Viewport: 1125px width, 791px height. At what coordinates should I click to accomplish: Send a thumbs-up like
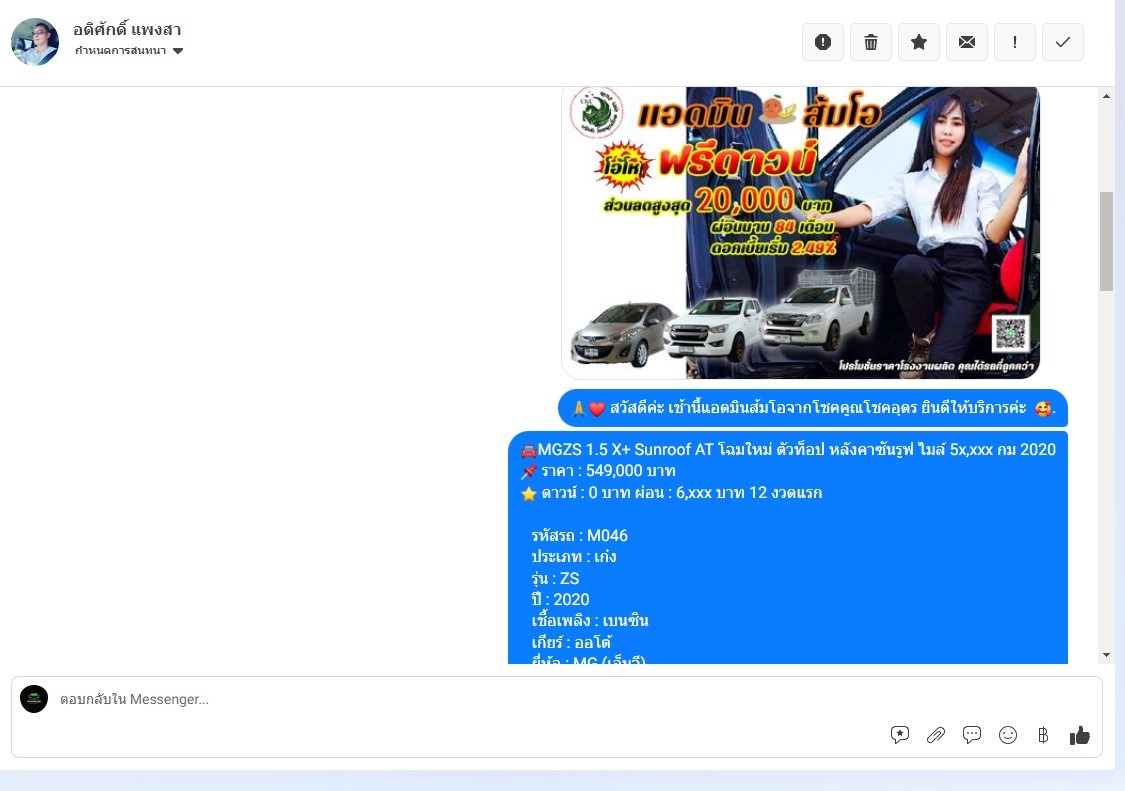pos(1080,734)
